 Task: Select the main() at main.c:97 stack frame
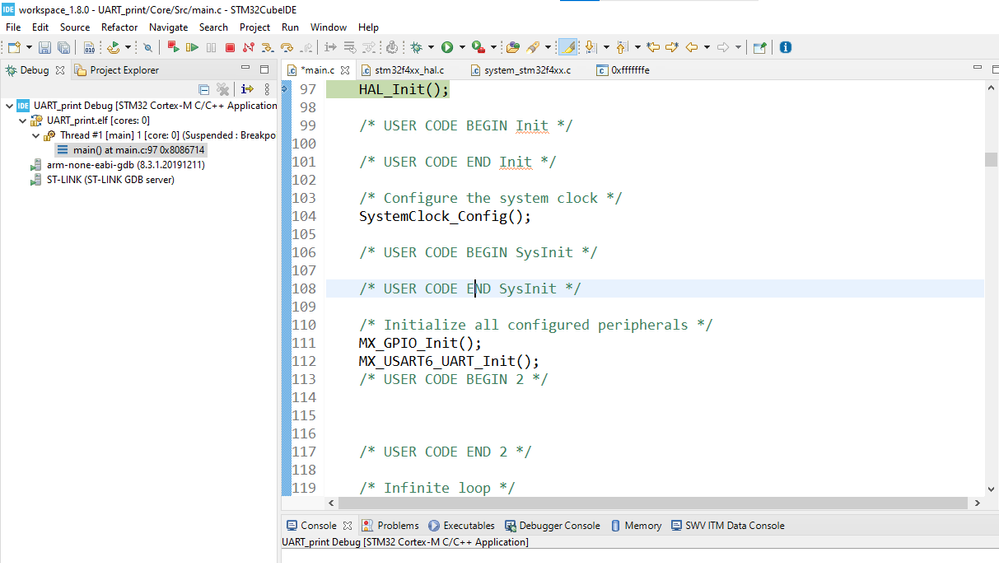pyautogui.click(x=131, y=150)
